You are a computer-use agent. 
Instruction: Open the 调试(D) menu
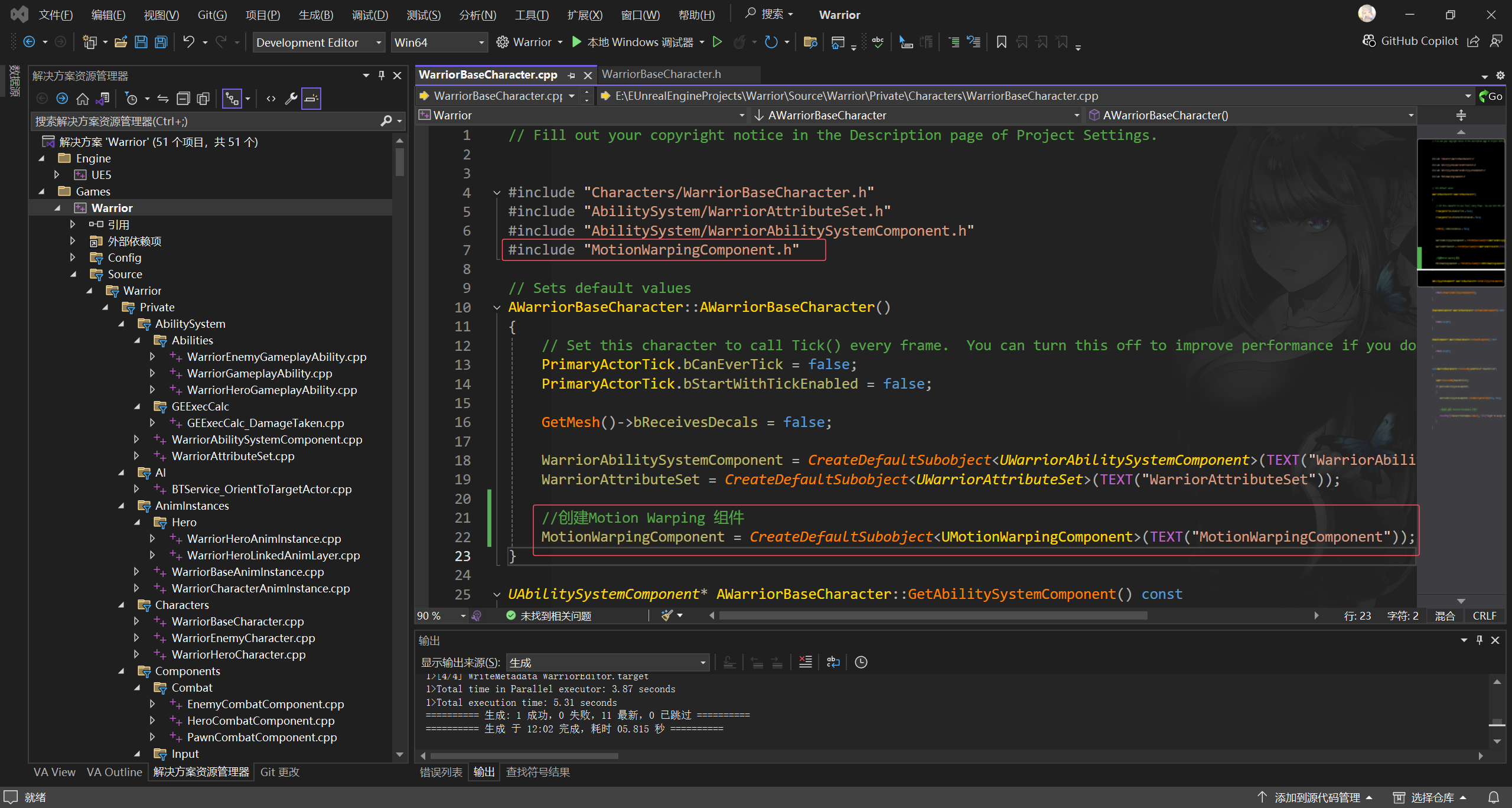(370, 15)
